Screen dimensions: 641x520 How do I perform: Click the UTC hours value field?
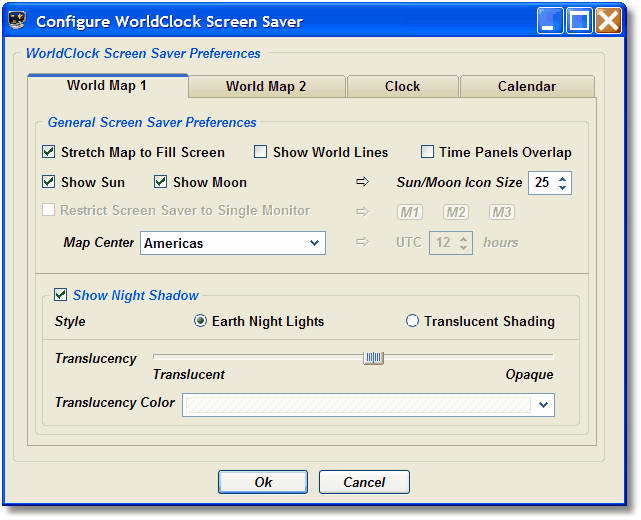tap(444, 243)
